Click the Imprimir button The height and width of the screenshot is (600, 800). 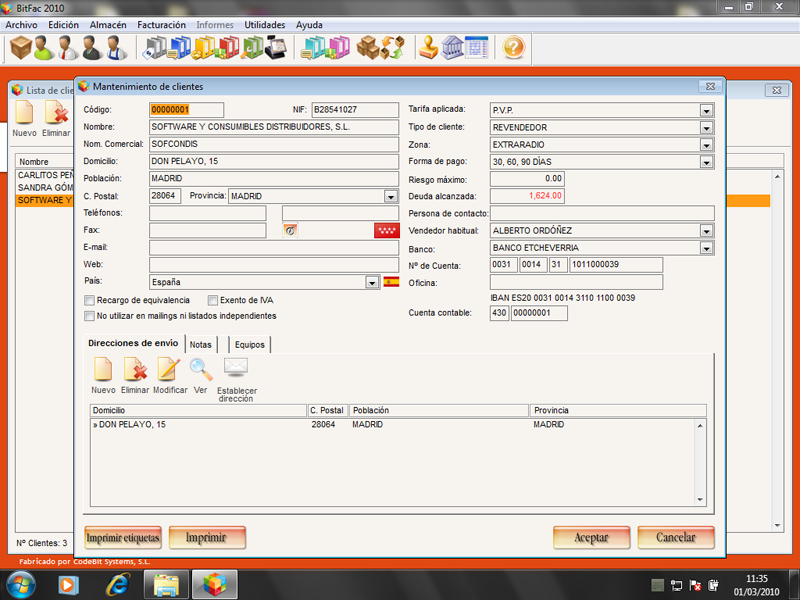(x=207, y=538)
